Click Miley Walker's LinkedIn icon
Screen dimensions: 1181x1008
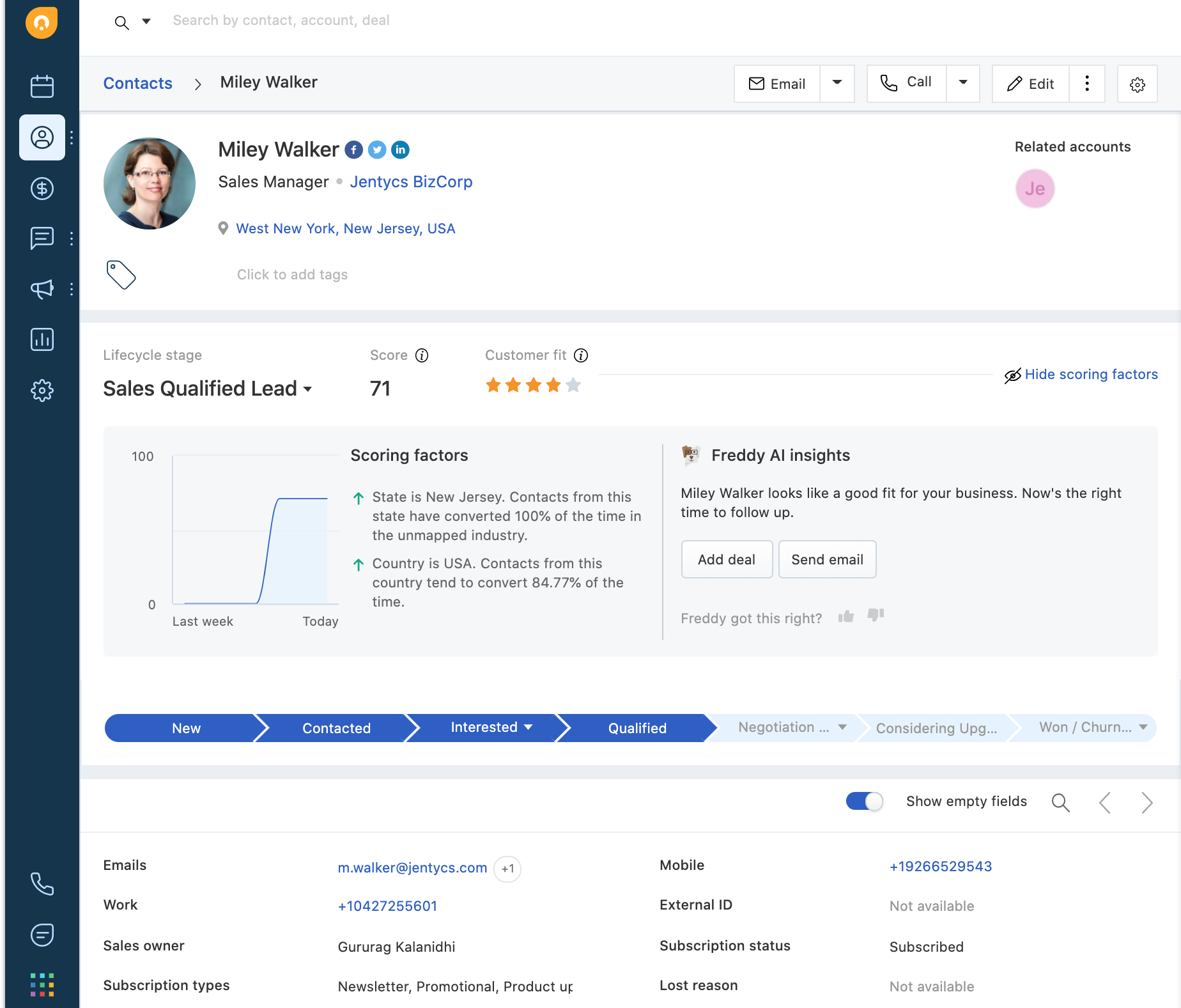pyautogui.click(x=400, y=150)
